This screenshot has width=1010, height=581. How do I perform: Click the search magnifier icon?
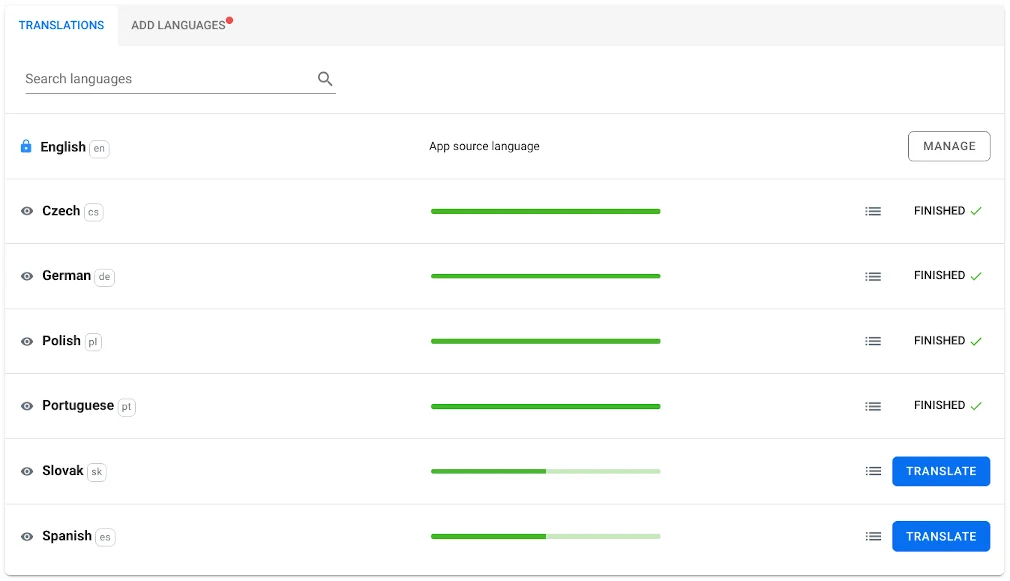point(325,79)
